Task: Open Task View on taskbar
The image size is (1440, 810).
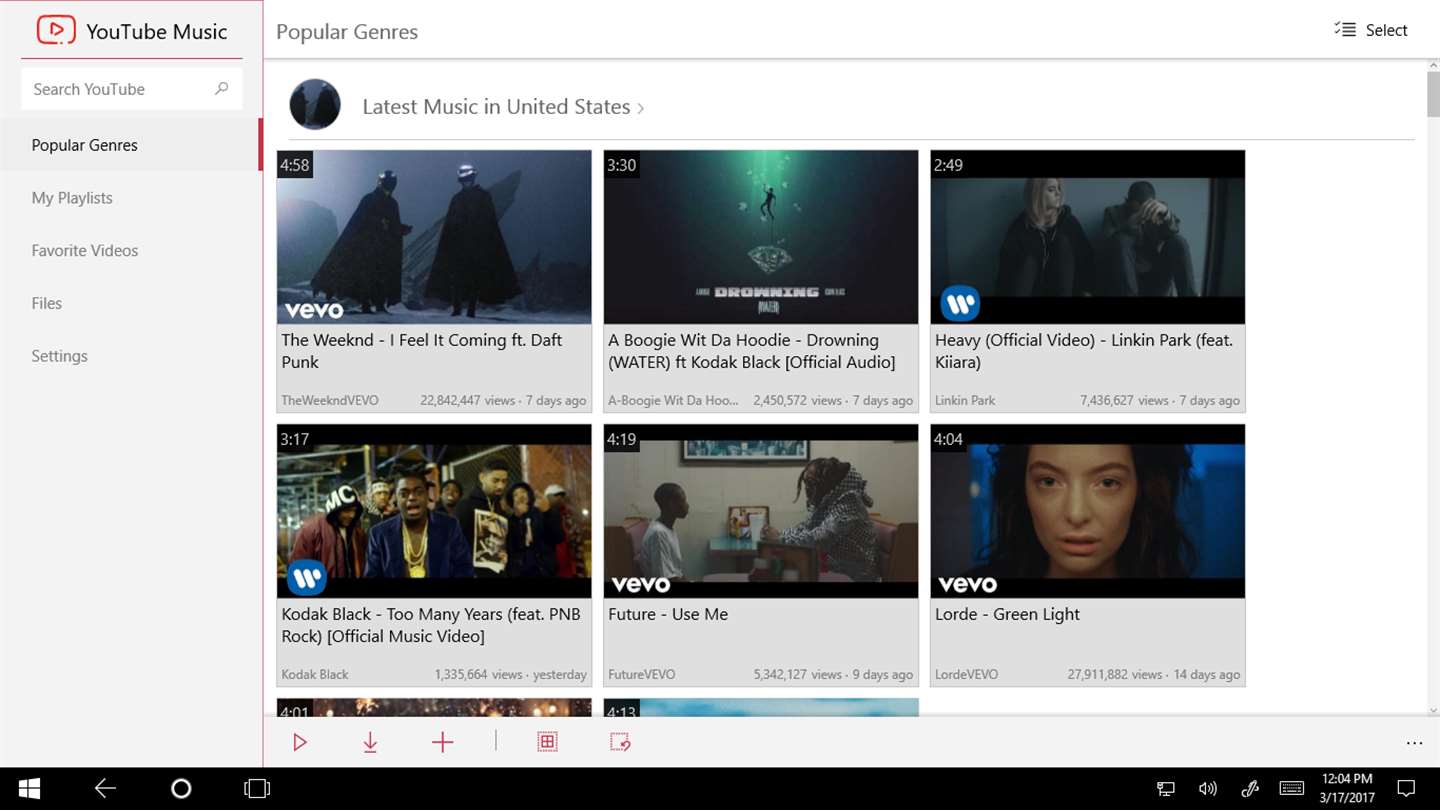Action: pyautogui.click(x=257, y=789)
